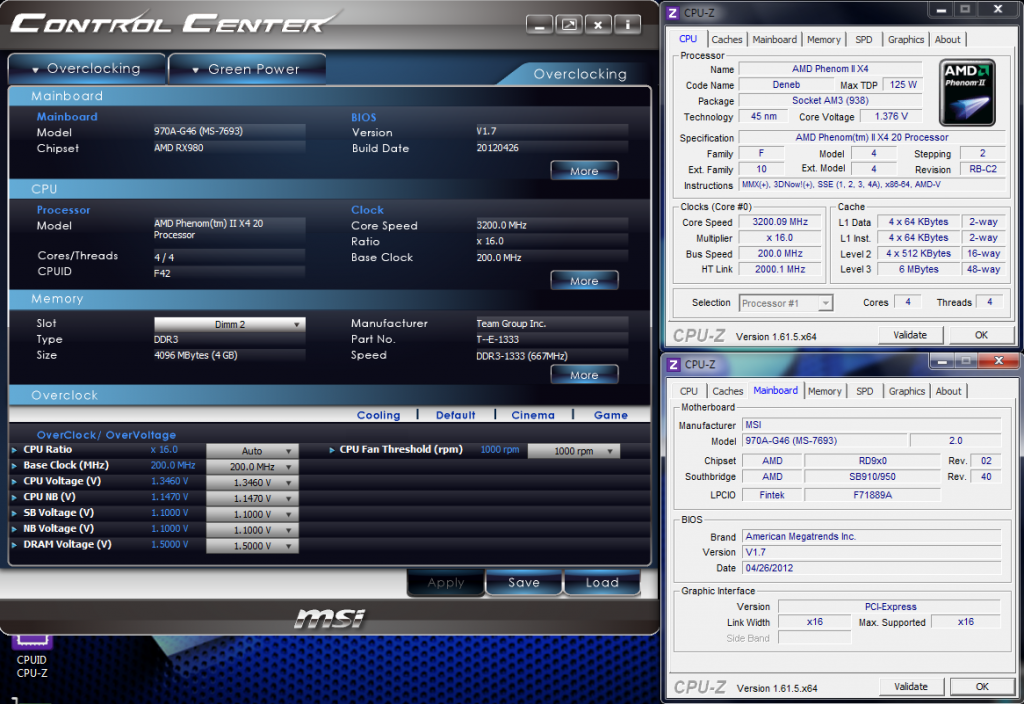Click the MSI logo at the bottom
The image size is (1024, 704).
(x=329, y=619)
